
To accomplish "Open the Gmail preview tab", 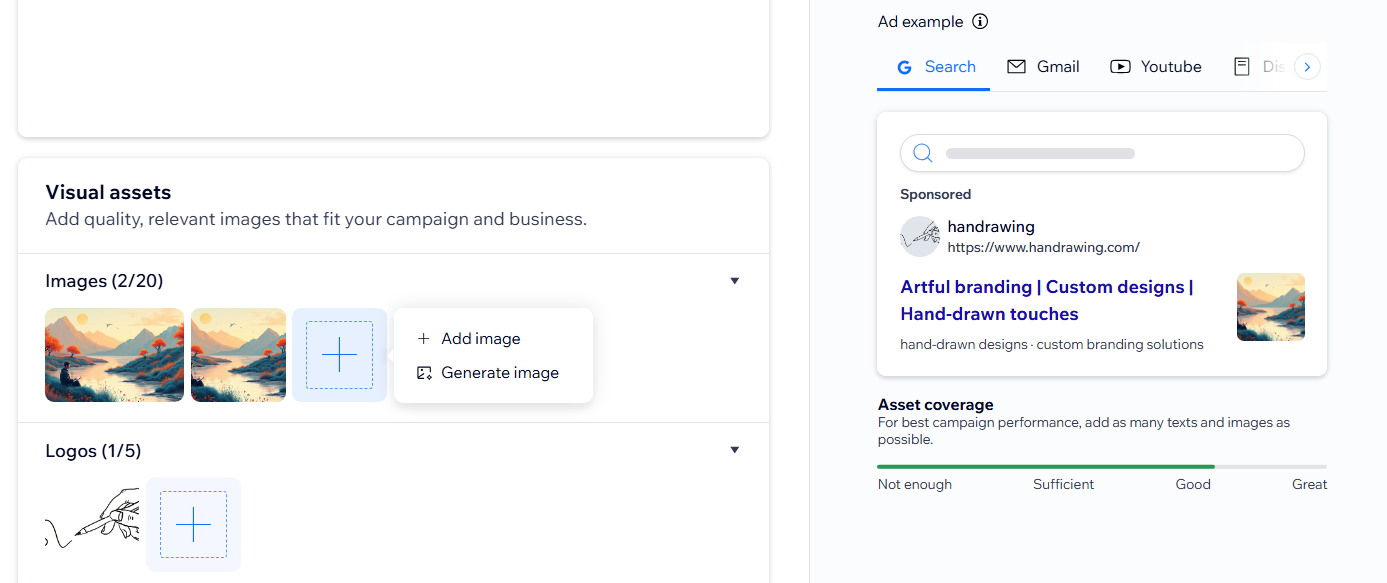I will [x=1043, y=67].
